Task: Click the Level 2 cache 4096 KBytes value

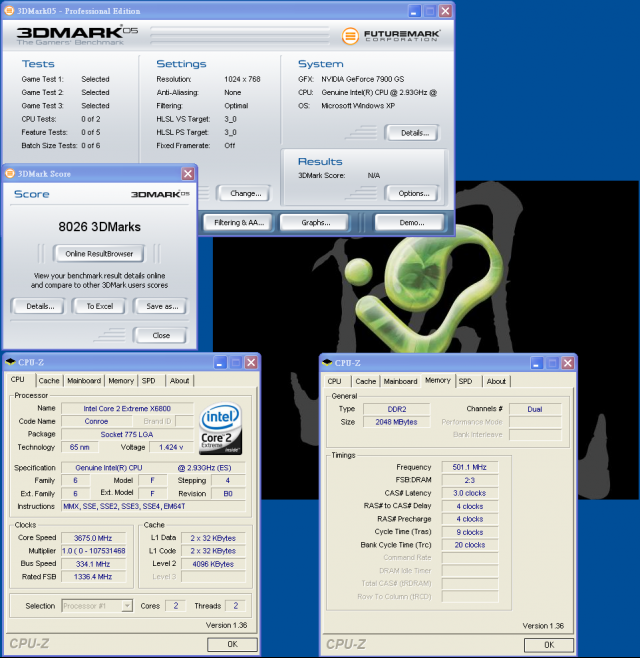Action: [213, 564]
